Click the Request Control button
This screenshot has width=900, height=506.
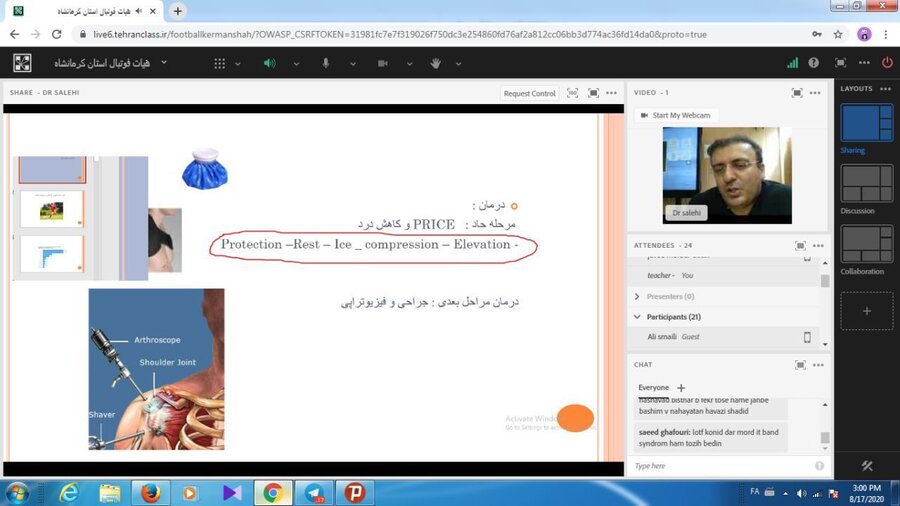tap(529, 93)
